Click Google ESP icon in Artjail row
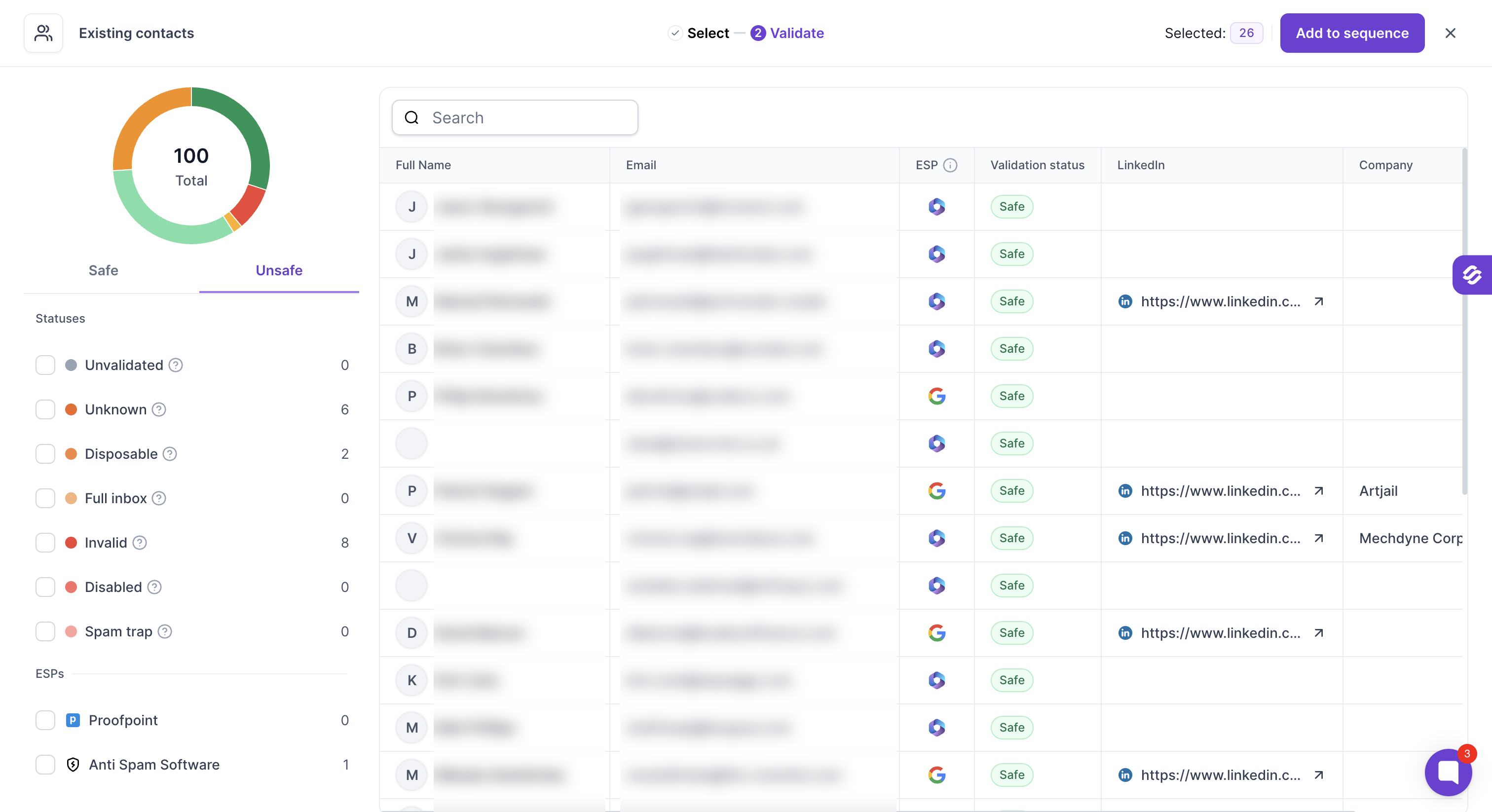The width and height of the screenshot is (1492, 812). click(x=936, y=490)
